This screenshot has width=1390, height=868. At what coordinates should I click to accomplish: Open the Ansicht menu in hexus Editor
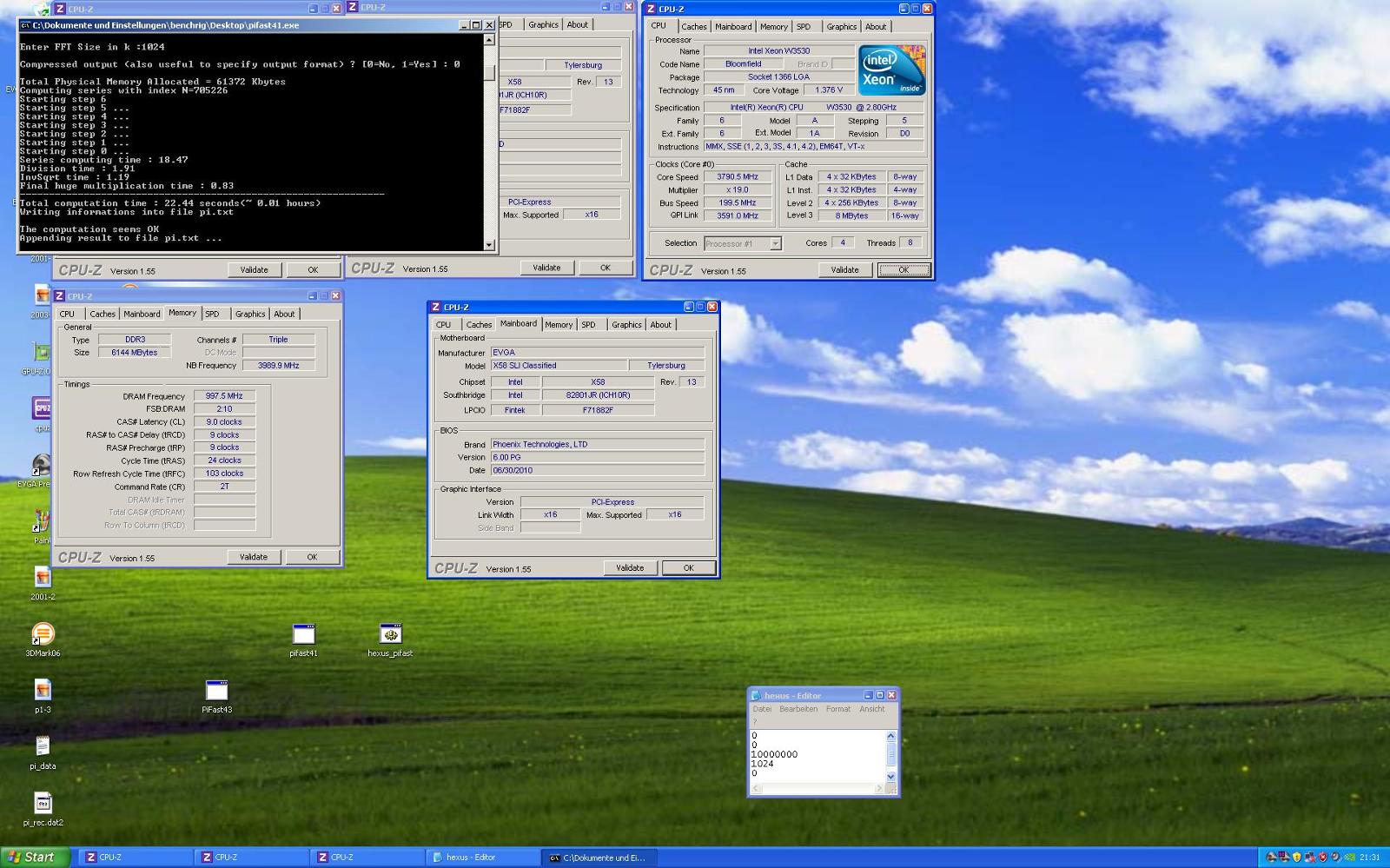pyautogui.click(x=872, y=709)
